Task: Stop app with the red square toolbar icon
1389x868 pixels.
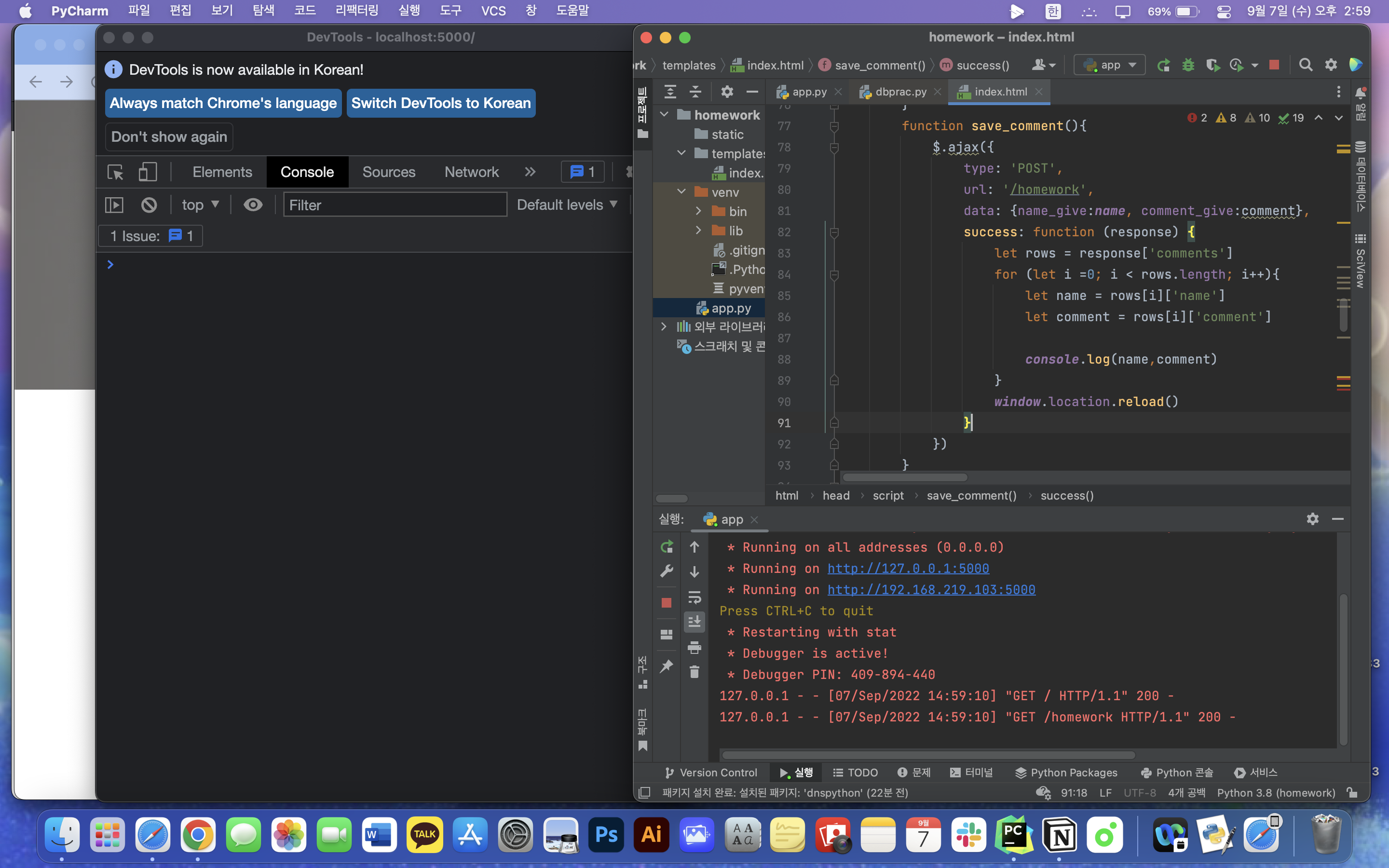Action: 1274,65
